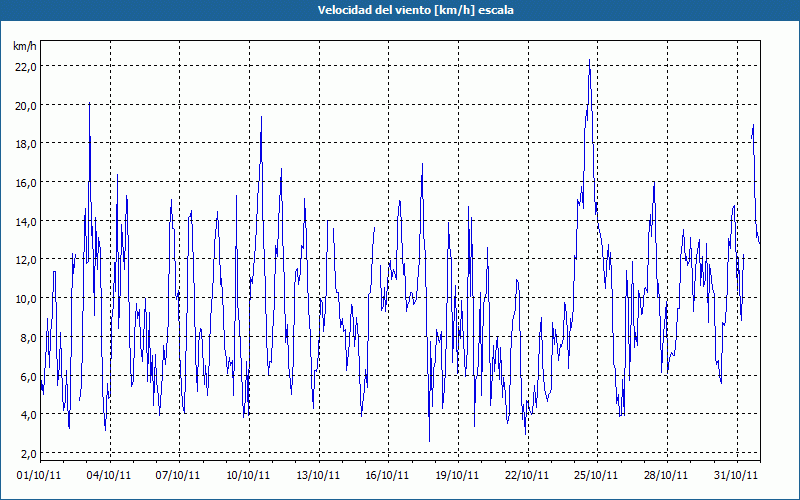Click the 20,0 y-axis value
Screen dimensions: 800x500
click(x=26, y=105)
